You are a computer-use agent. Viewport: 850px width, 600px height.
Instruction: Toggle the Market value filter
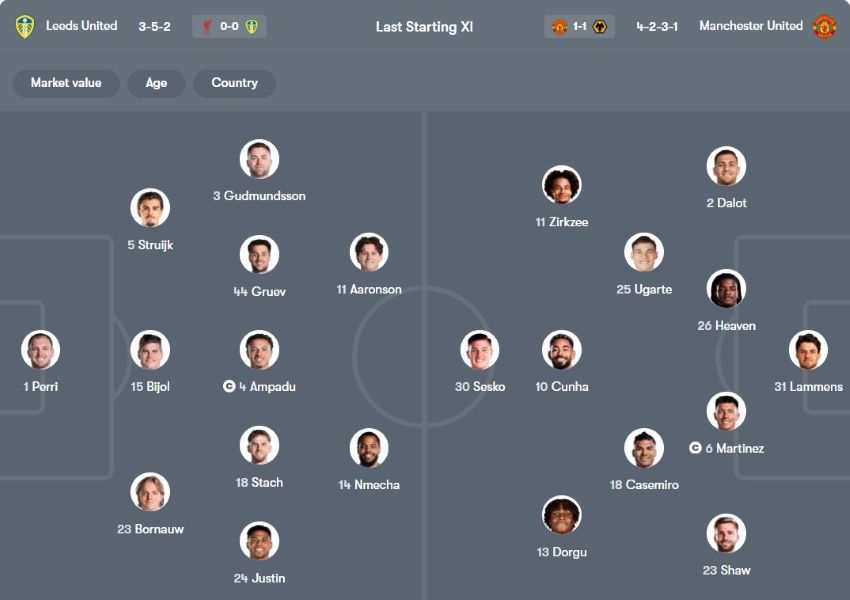click(x=66, y=83)
